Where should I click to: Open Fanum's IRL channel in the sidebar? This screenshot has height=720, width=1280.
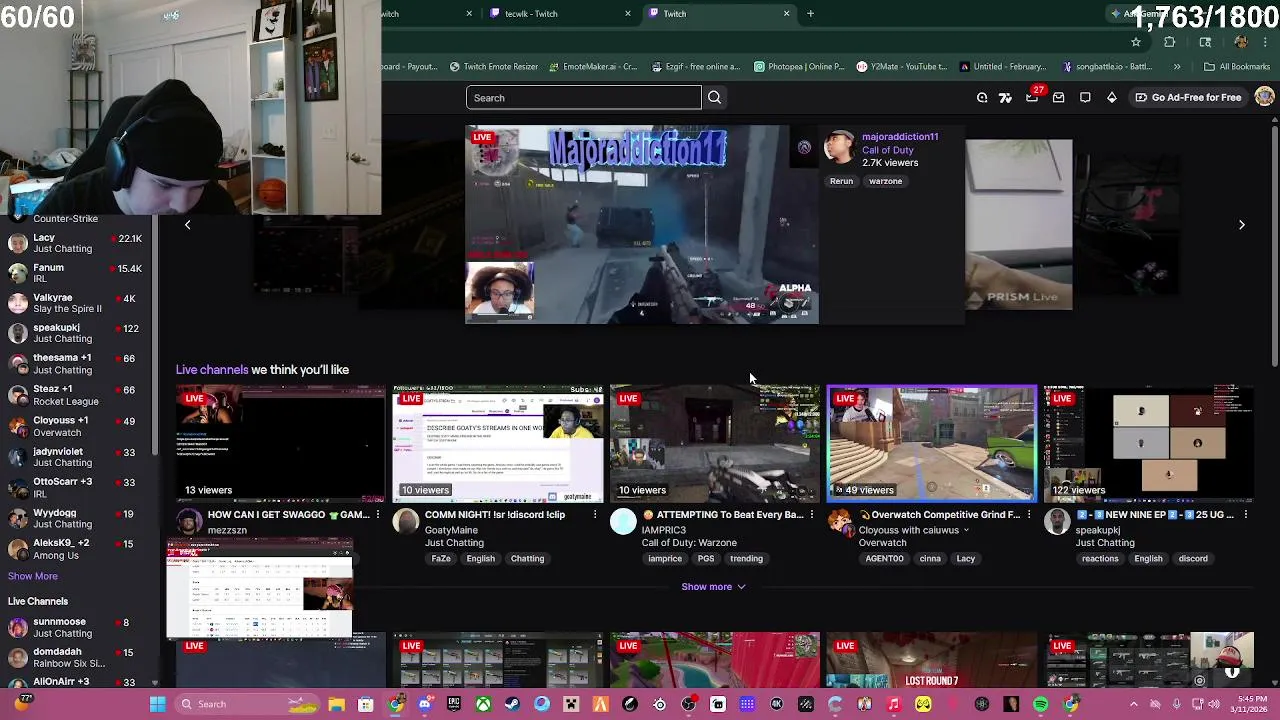75,273
